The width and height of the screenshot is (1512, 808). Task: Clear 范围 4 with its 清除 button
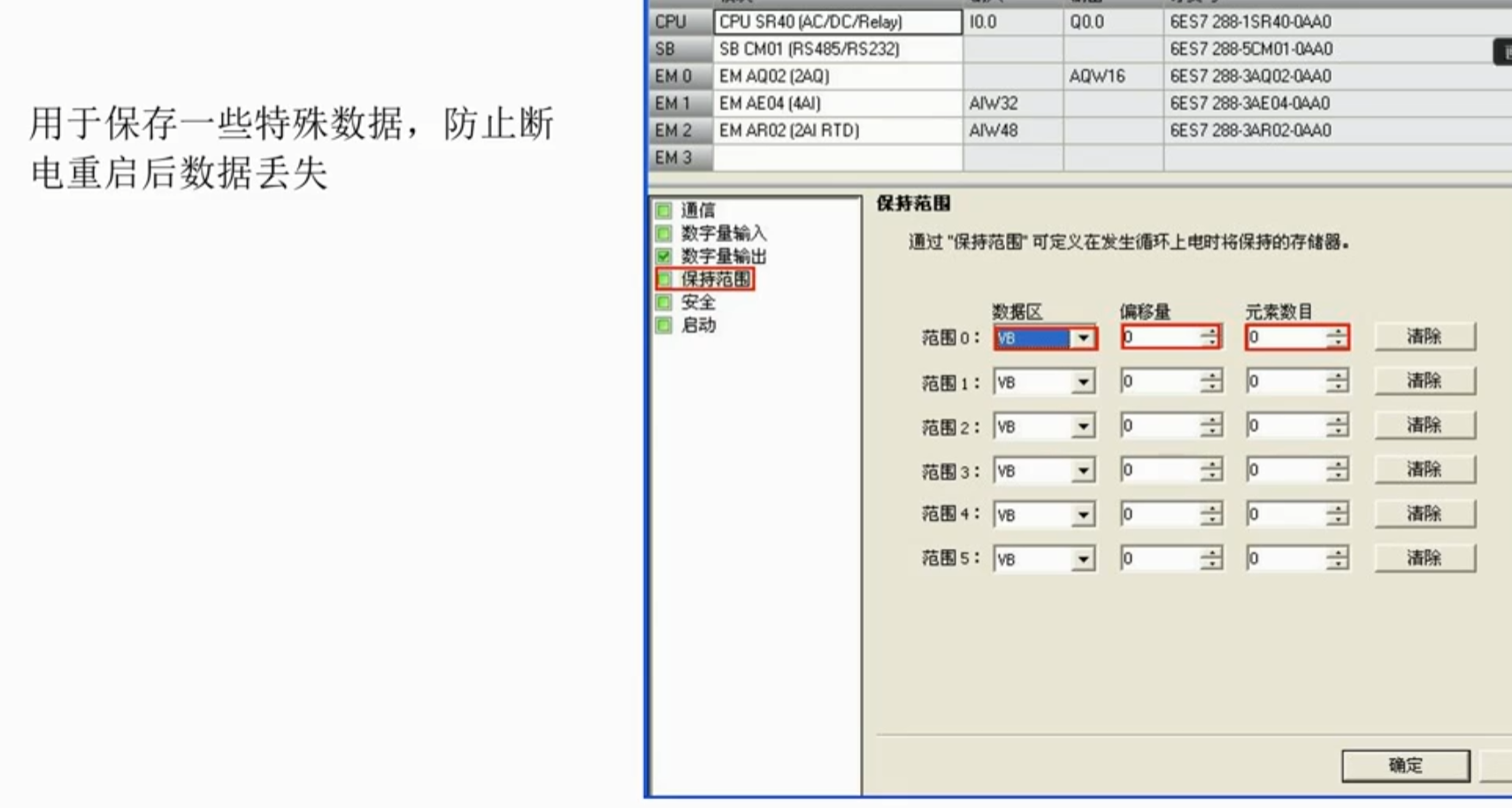pos(1424,513)
